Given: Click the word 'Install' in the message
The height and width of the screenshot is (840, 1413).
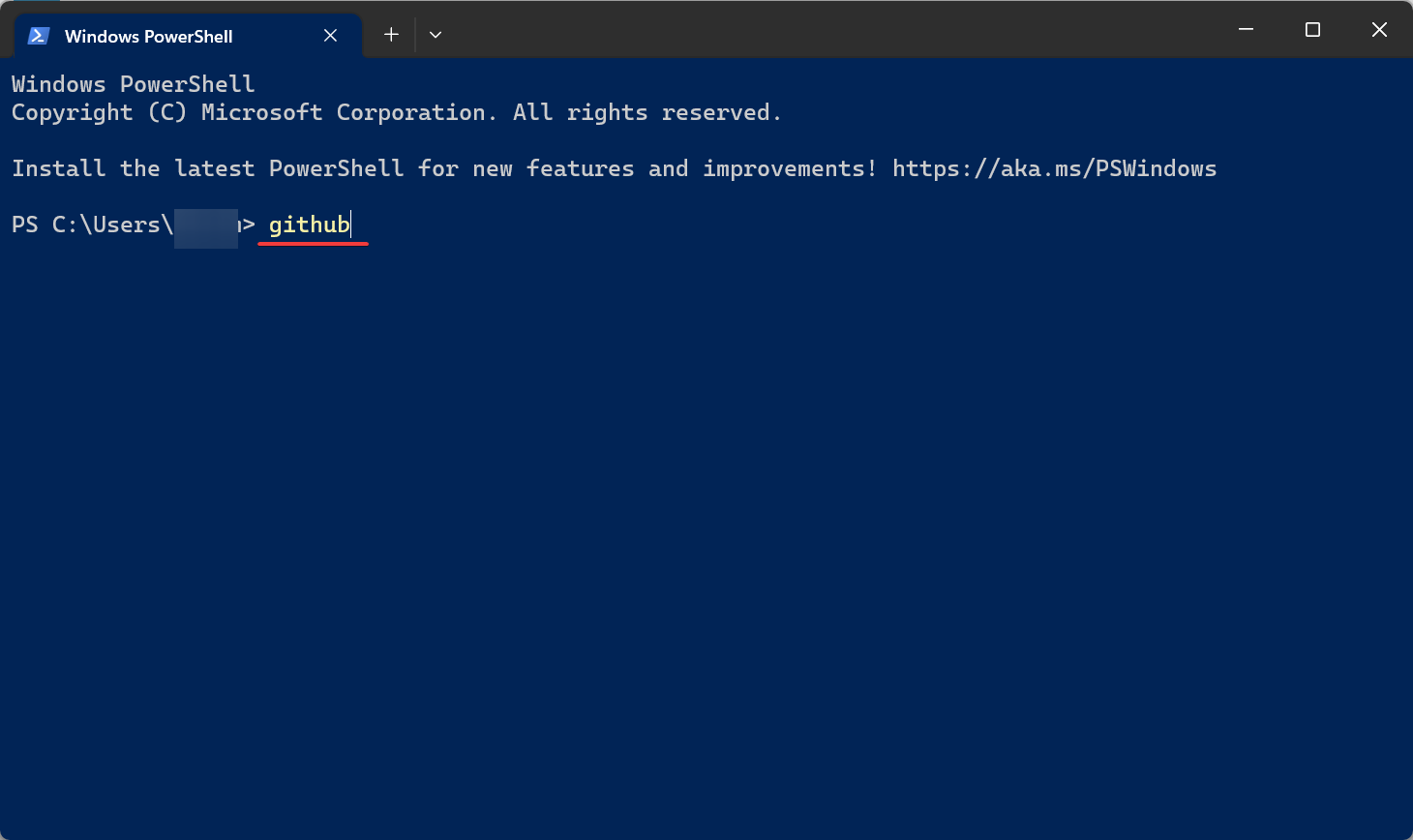Looking at the screenshot, I should pos(58,168).
